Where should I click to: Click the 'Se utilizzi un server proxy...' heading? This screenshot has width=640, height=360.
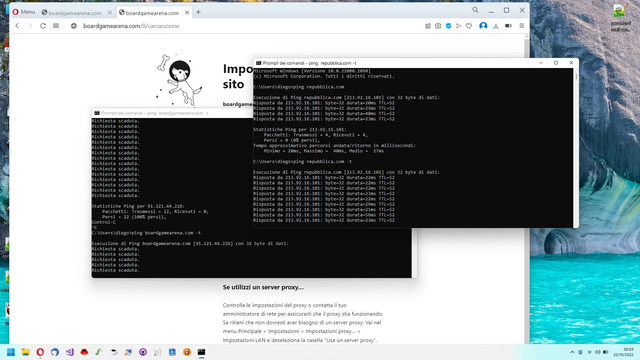[263, 287]
